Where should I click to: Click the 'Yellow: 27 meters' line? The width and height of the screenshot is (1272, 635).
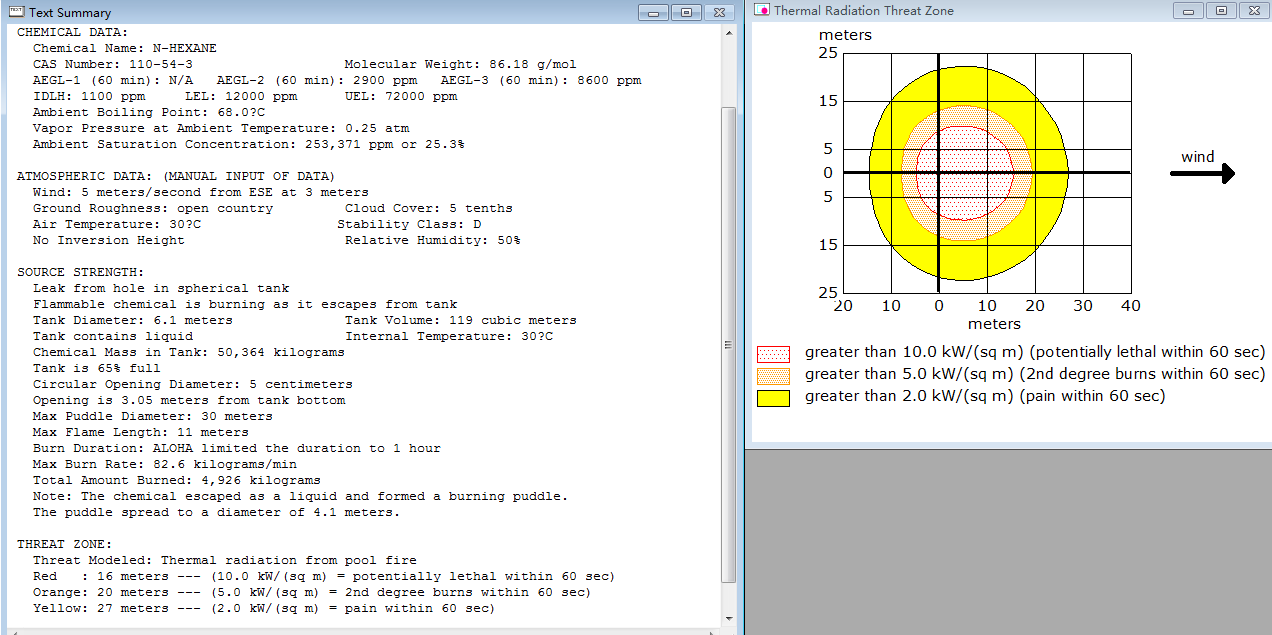[264, 608]
